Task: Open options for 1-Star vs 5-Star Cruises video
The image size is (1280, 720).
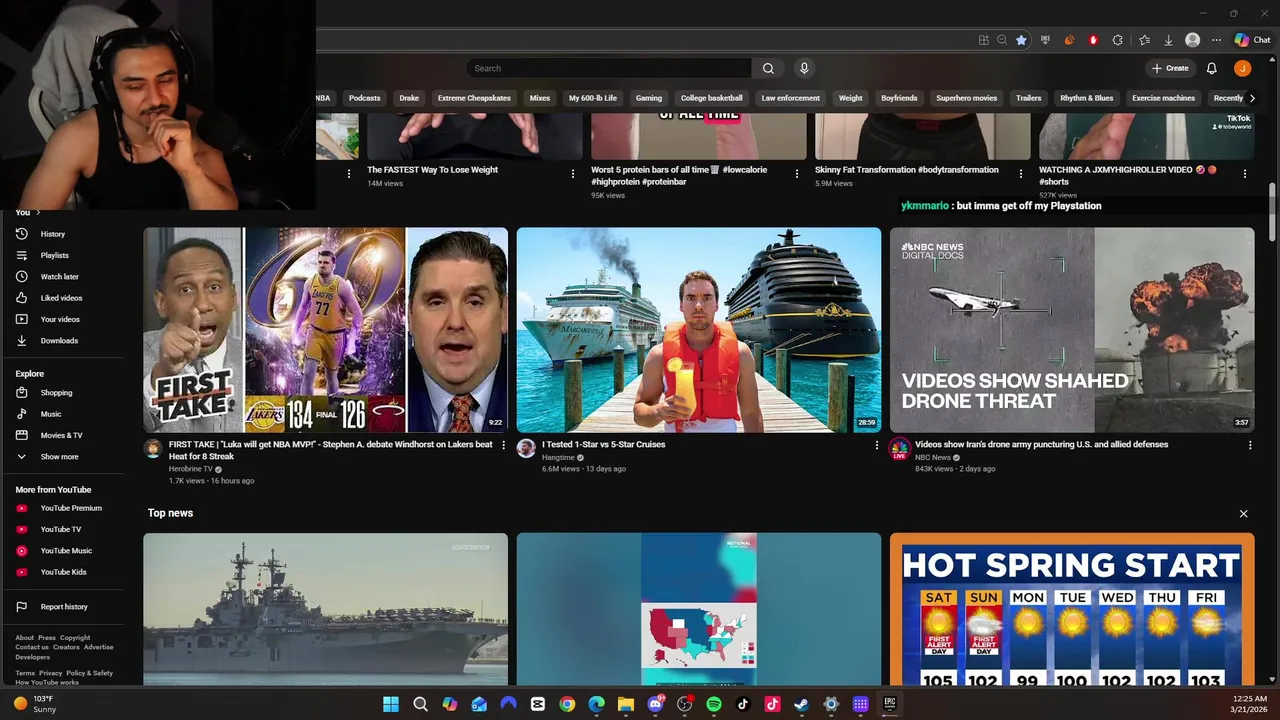Action: coord(877,445)
